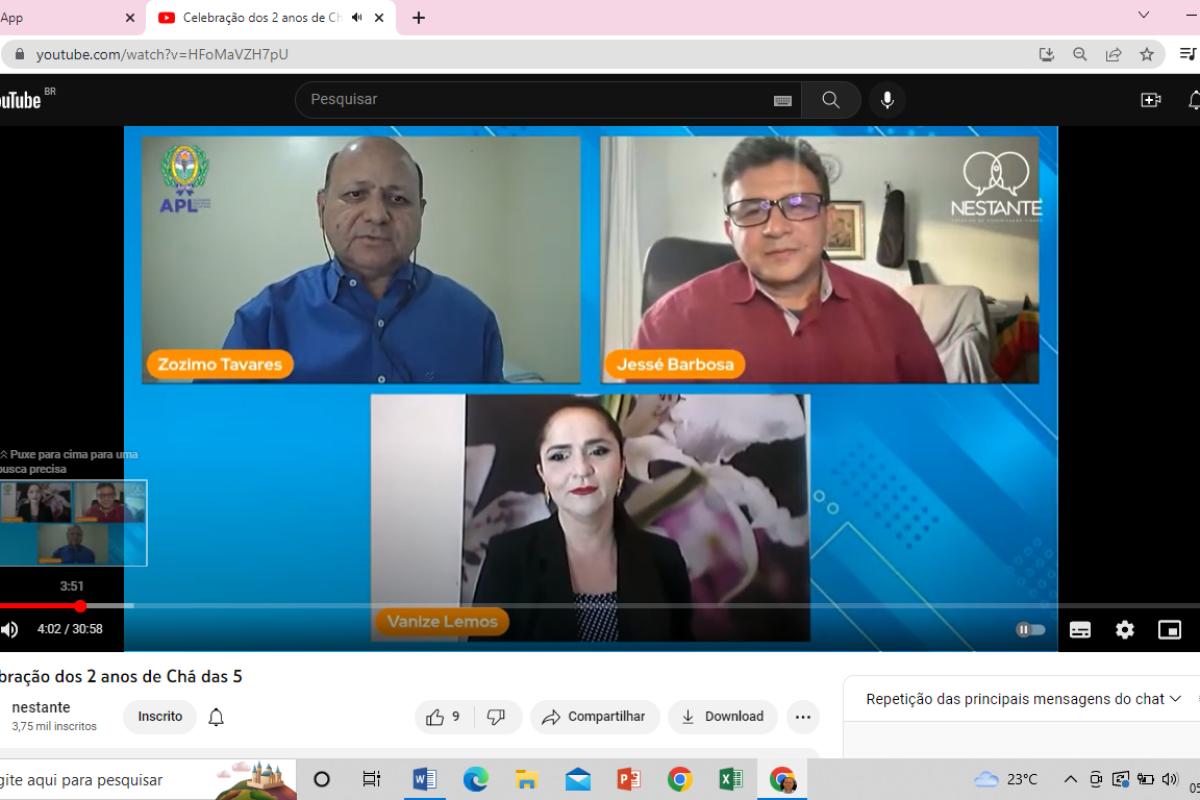Open the more actions three-dot menu
The width and height of the screenshot is (1200, 800).
pyautogui.click(x=802, y=717)
